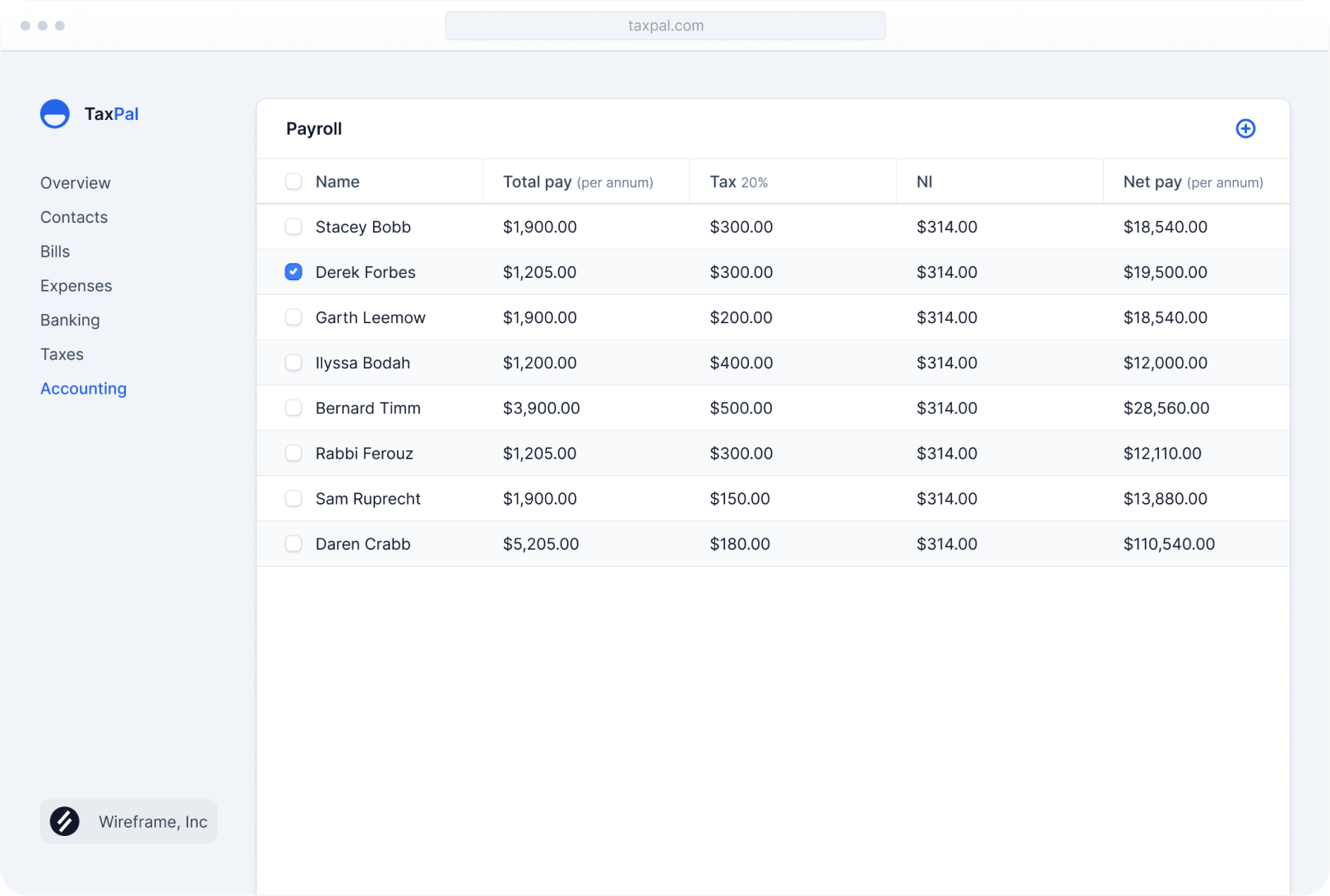1330x896 pixels.
Task: Switch to the Banking section
Action: pyautogui.click(x=70, y=320)
